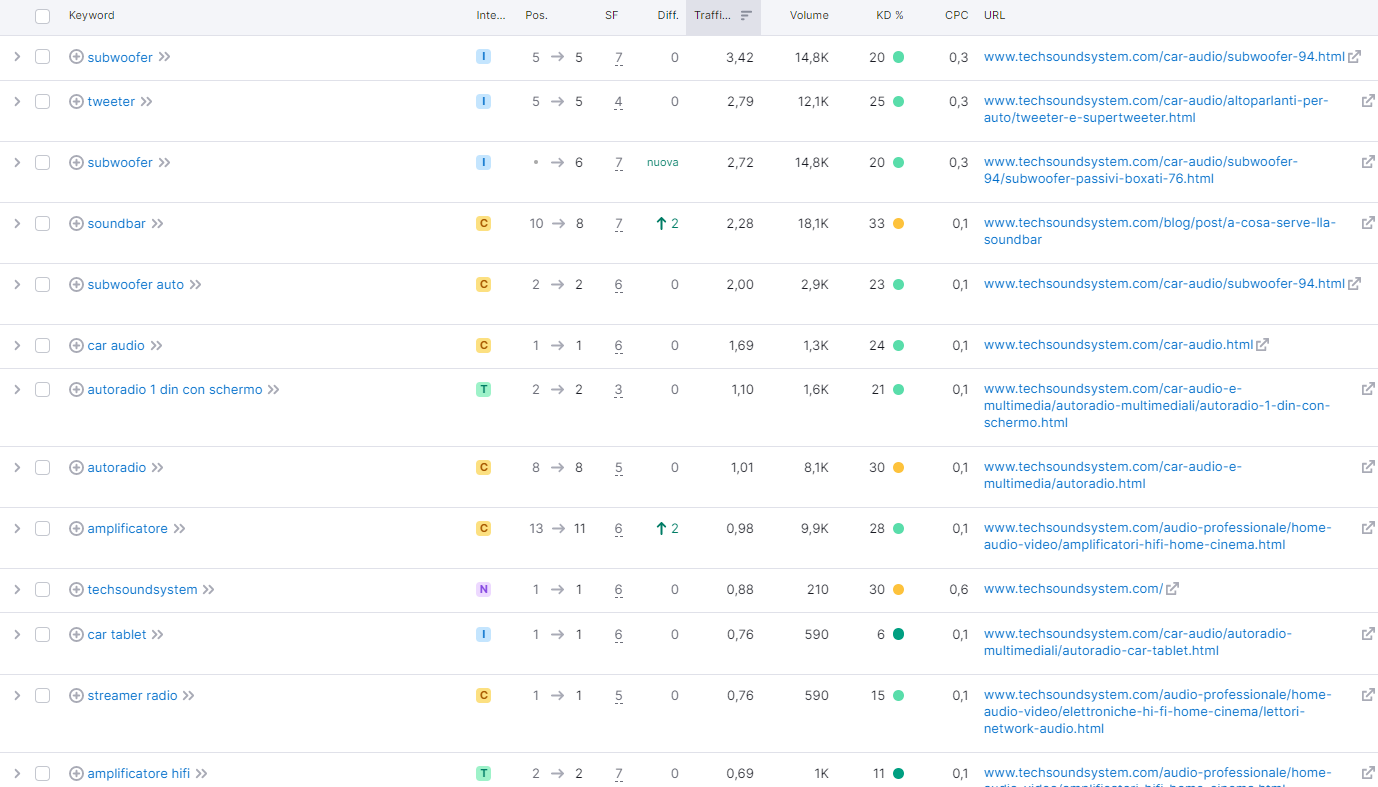Tick the amplificatore row checkbox
This screenshot has height=787, width=1378.
point(42,528)
